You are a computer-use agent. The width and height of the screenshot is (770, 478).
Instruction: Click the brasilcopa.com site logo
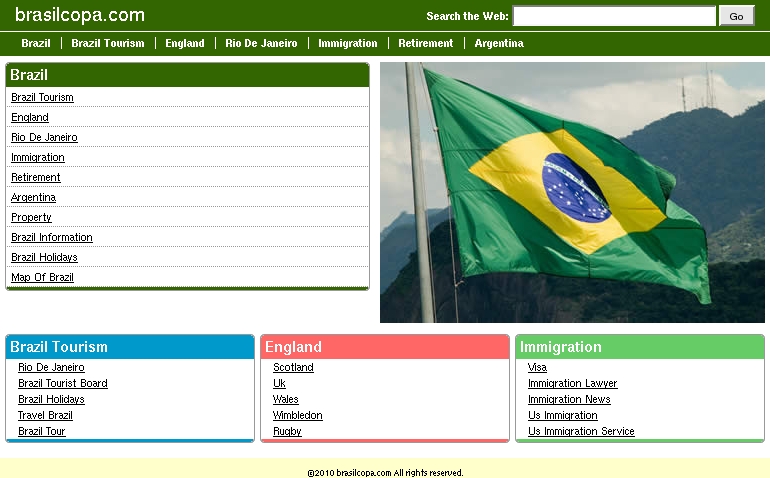(80, 15)
